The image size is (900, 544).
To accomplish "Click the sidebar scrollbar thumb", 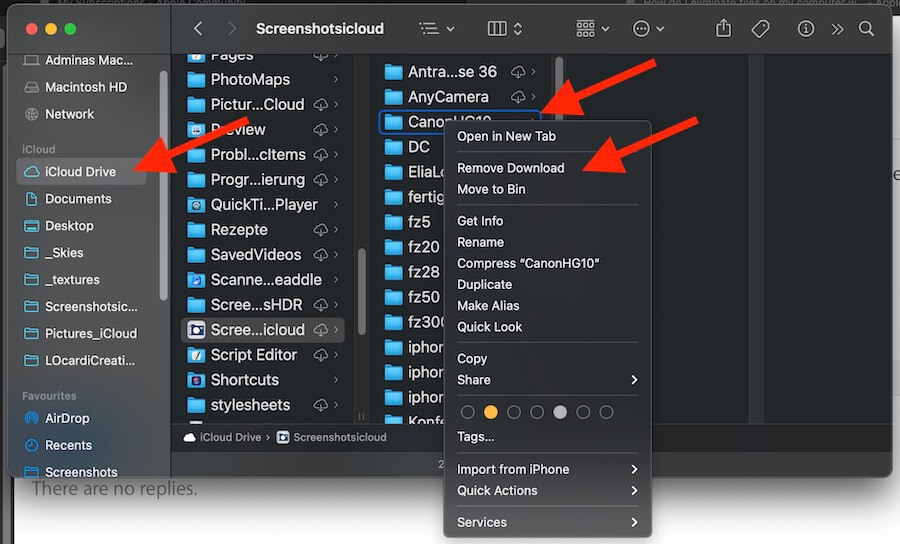I will [164, 185].
